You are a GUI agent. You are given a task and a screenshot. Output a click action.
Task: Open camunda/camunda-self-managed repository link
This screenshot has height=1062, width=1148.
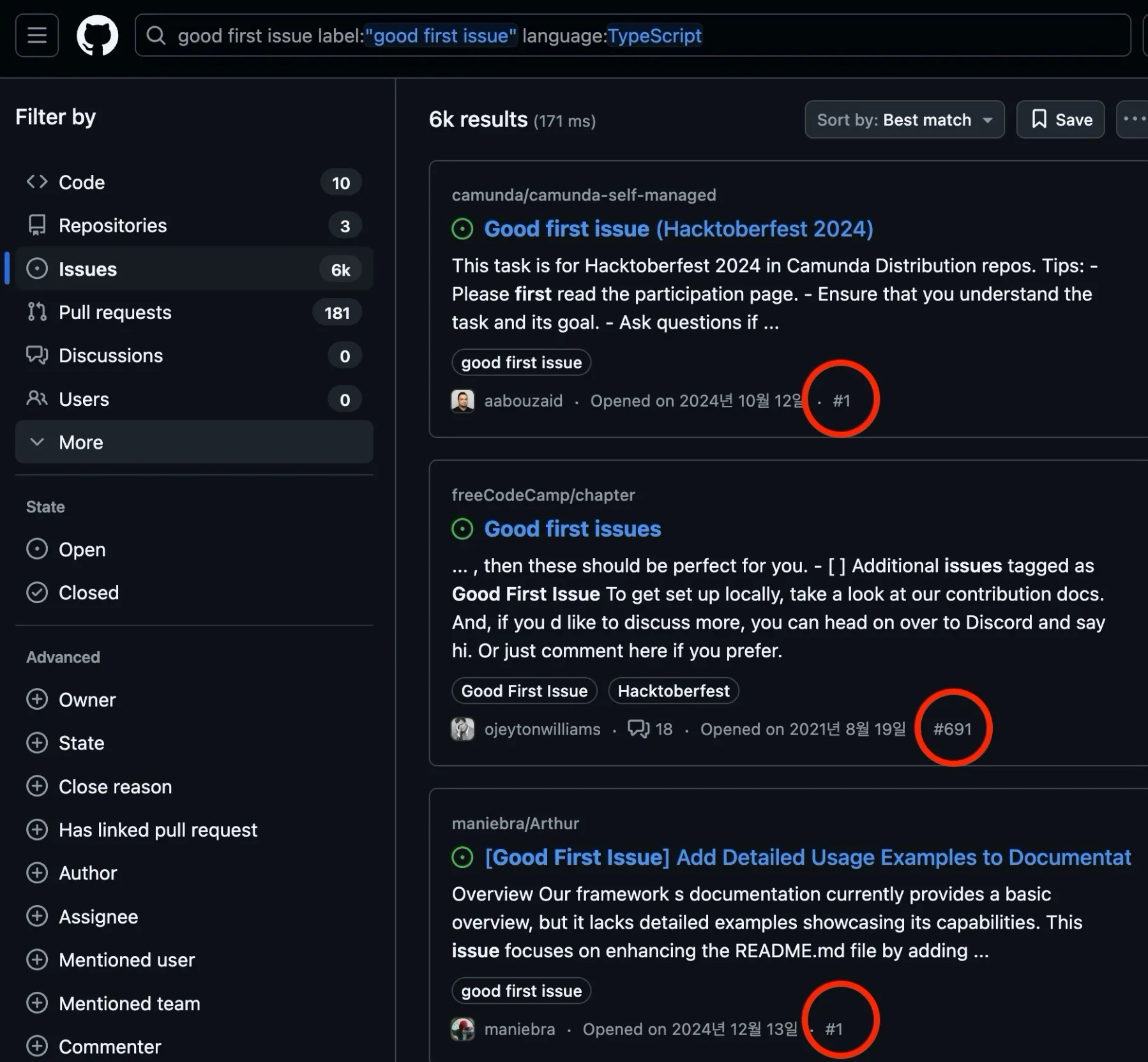[x=584, y=195]
